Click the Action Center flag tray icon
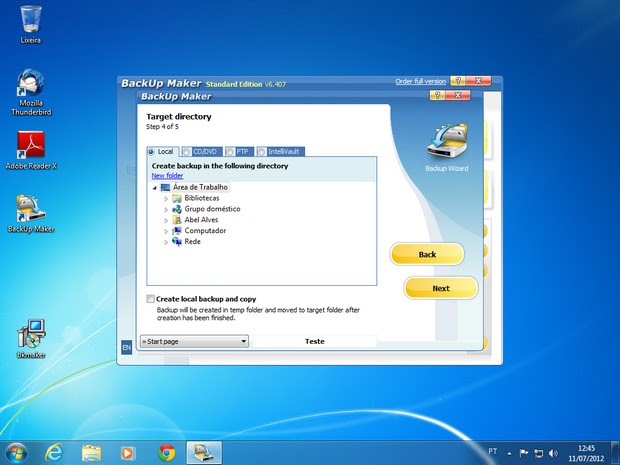620x465 pixels. [524, 453]
